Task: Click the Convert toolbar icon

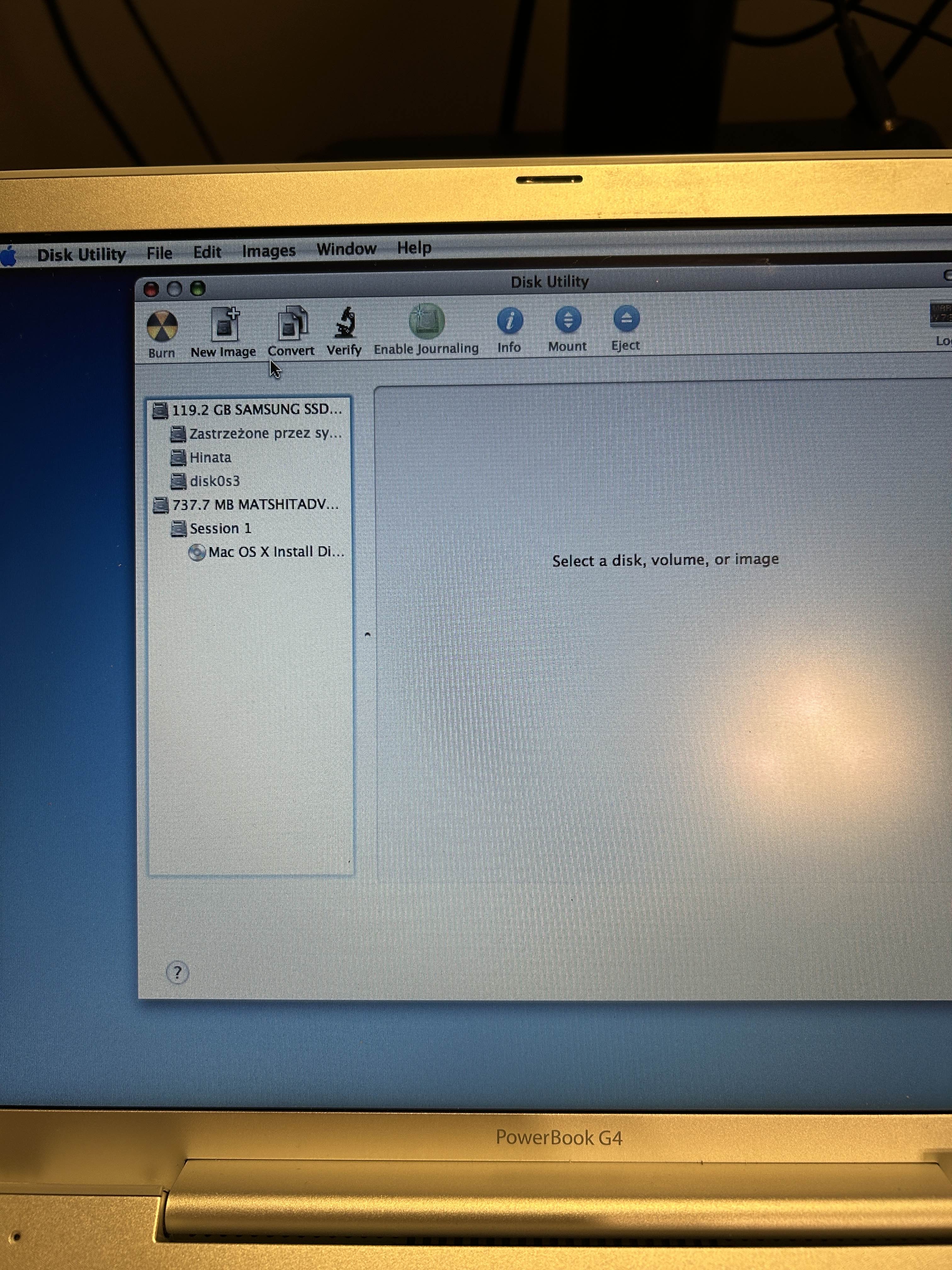Action: click(x=292, y=324)
